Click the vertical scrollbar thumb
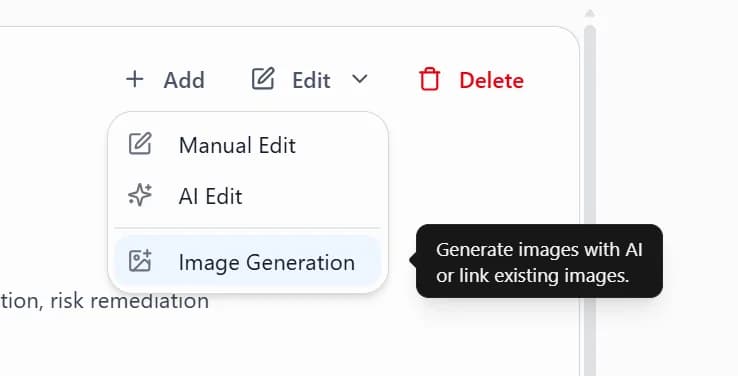738x376 pixels. pyautogui.click(x=590, y=201)
